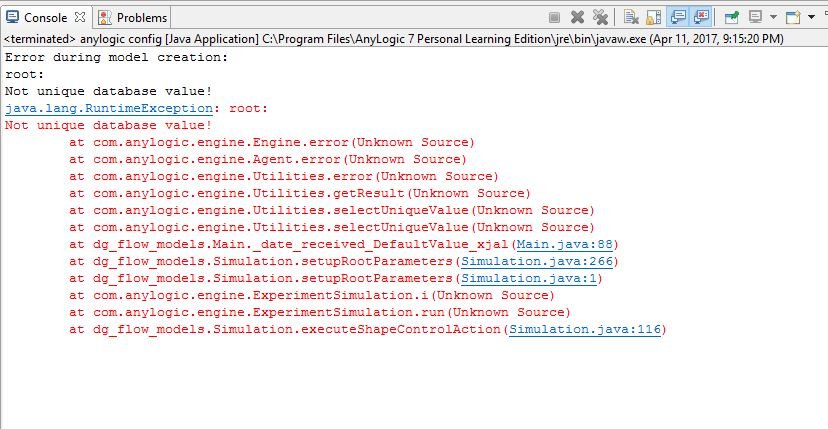Click the Console tab monitor icon
The height and width of the screenshot is (429, 828).
[12, 17]
